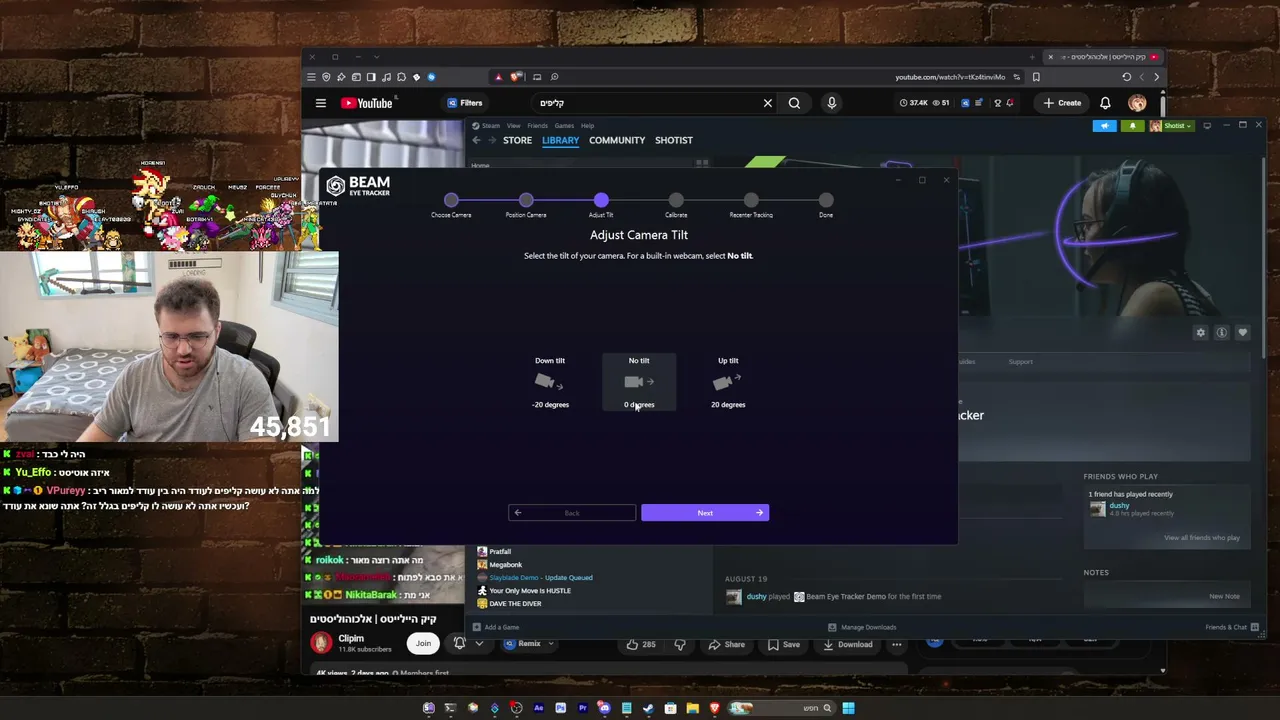Select the Up tilt camera option
This screenshot has width=1280, height=720.
(x=728, y=382)
